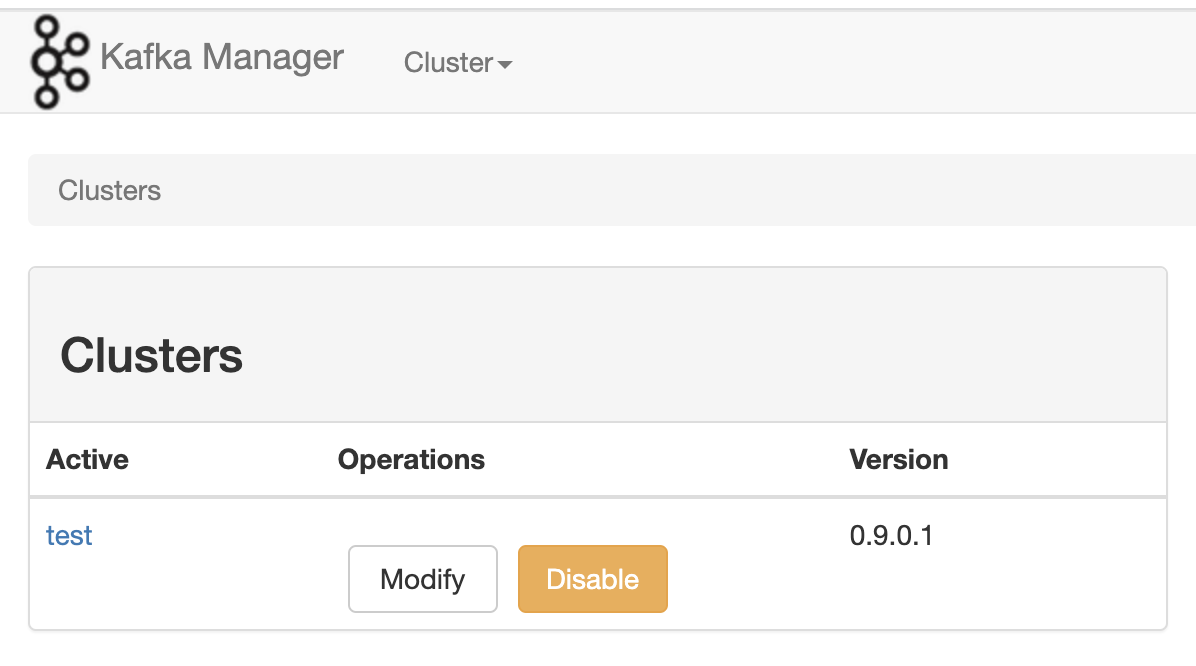This screenshot has height=666, width=1196.
Task: Click the Clusters panel heading
Action: point(151,356)
